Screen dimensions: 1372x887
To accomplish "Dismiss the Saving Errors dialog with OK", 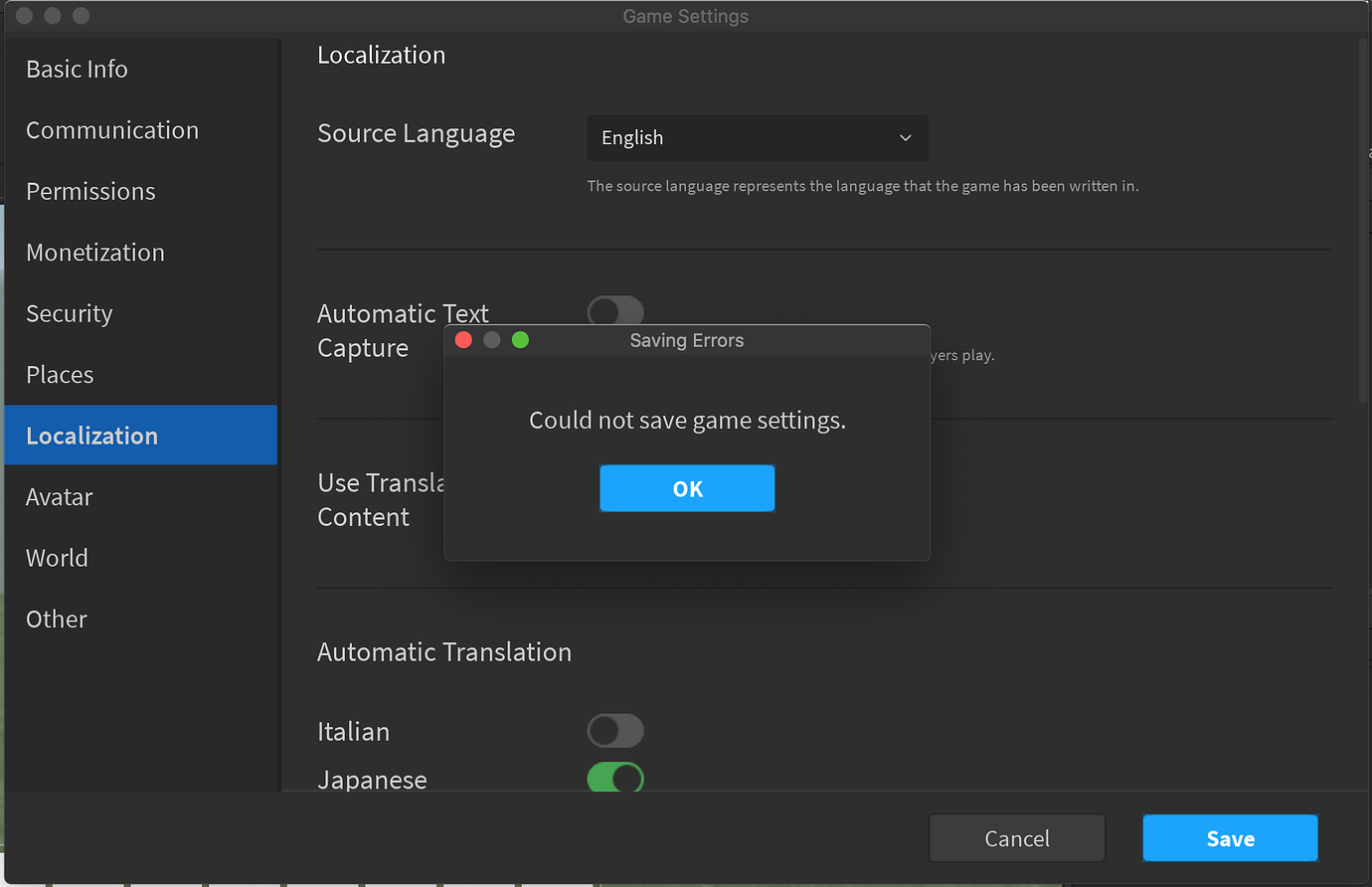I will click(x=687, y=488).
